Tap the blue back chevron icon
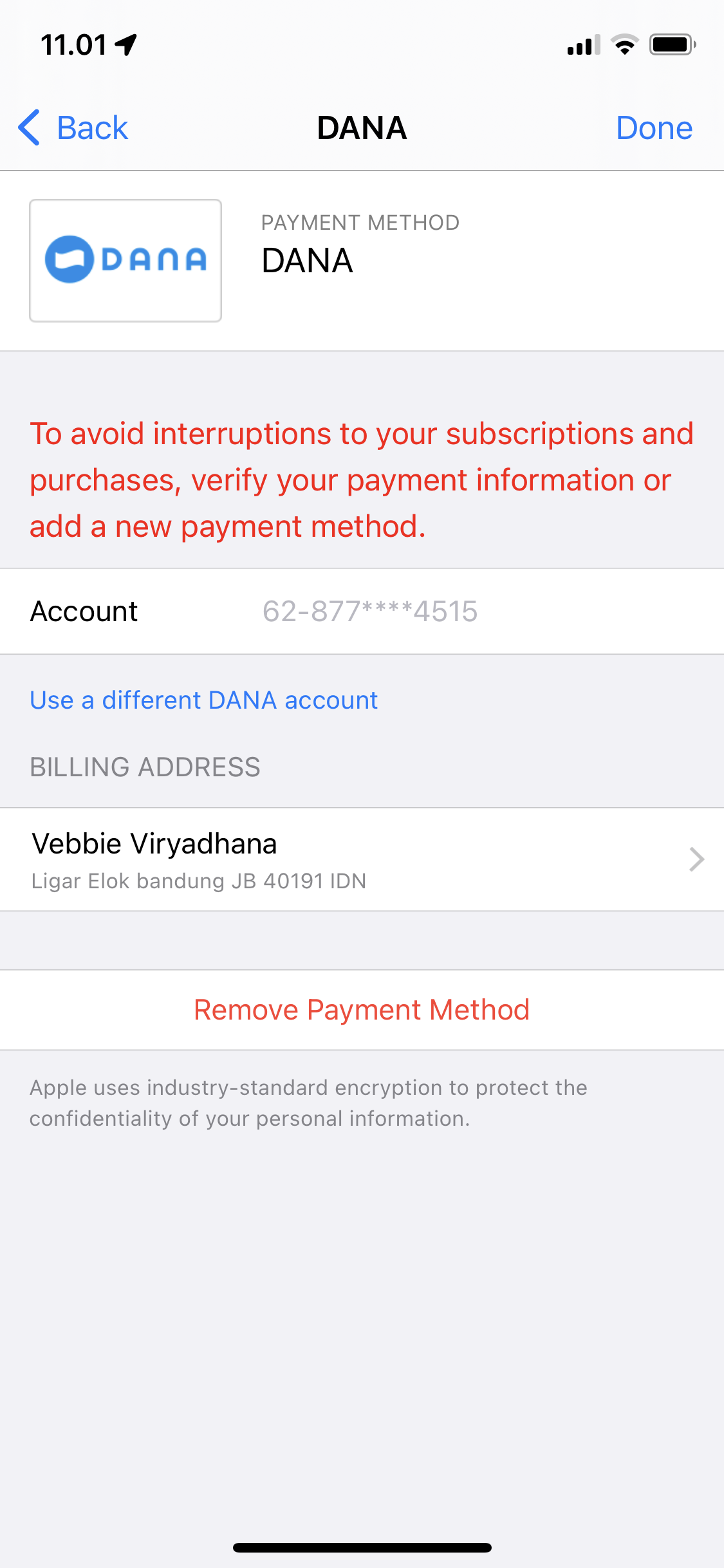 (30, 127)
